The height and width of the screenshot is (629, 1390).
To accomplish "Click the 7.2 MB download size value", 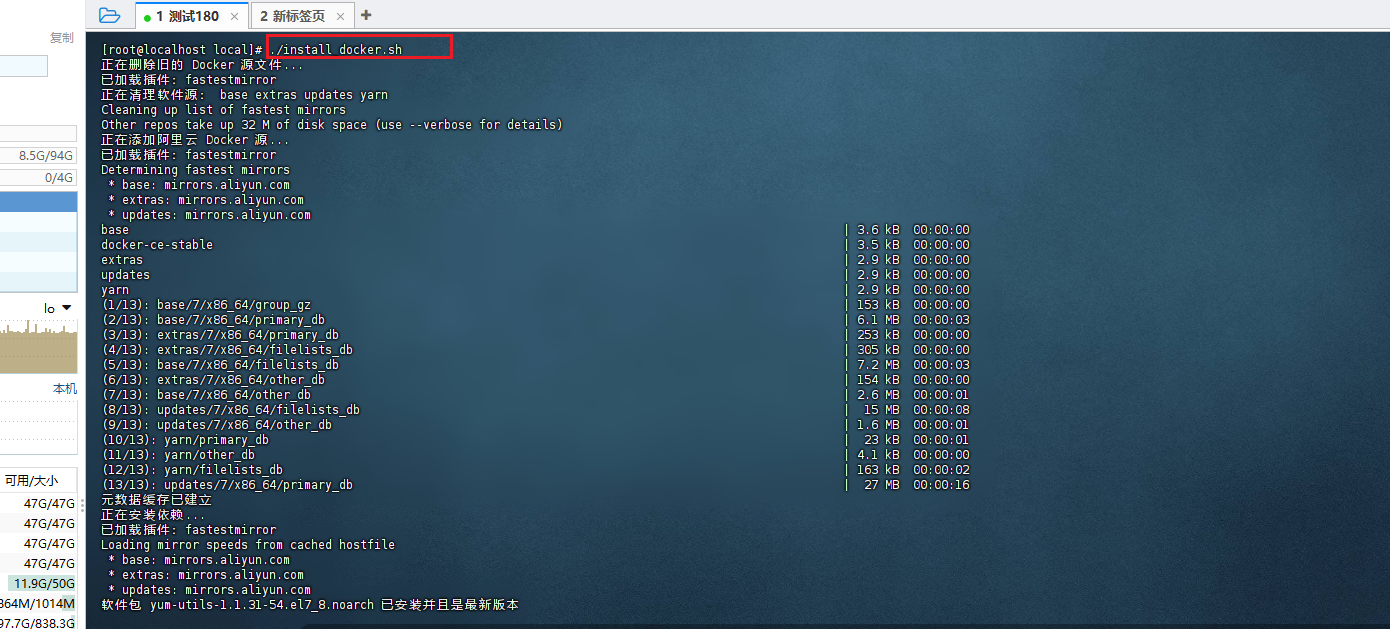I will [878, 364].
